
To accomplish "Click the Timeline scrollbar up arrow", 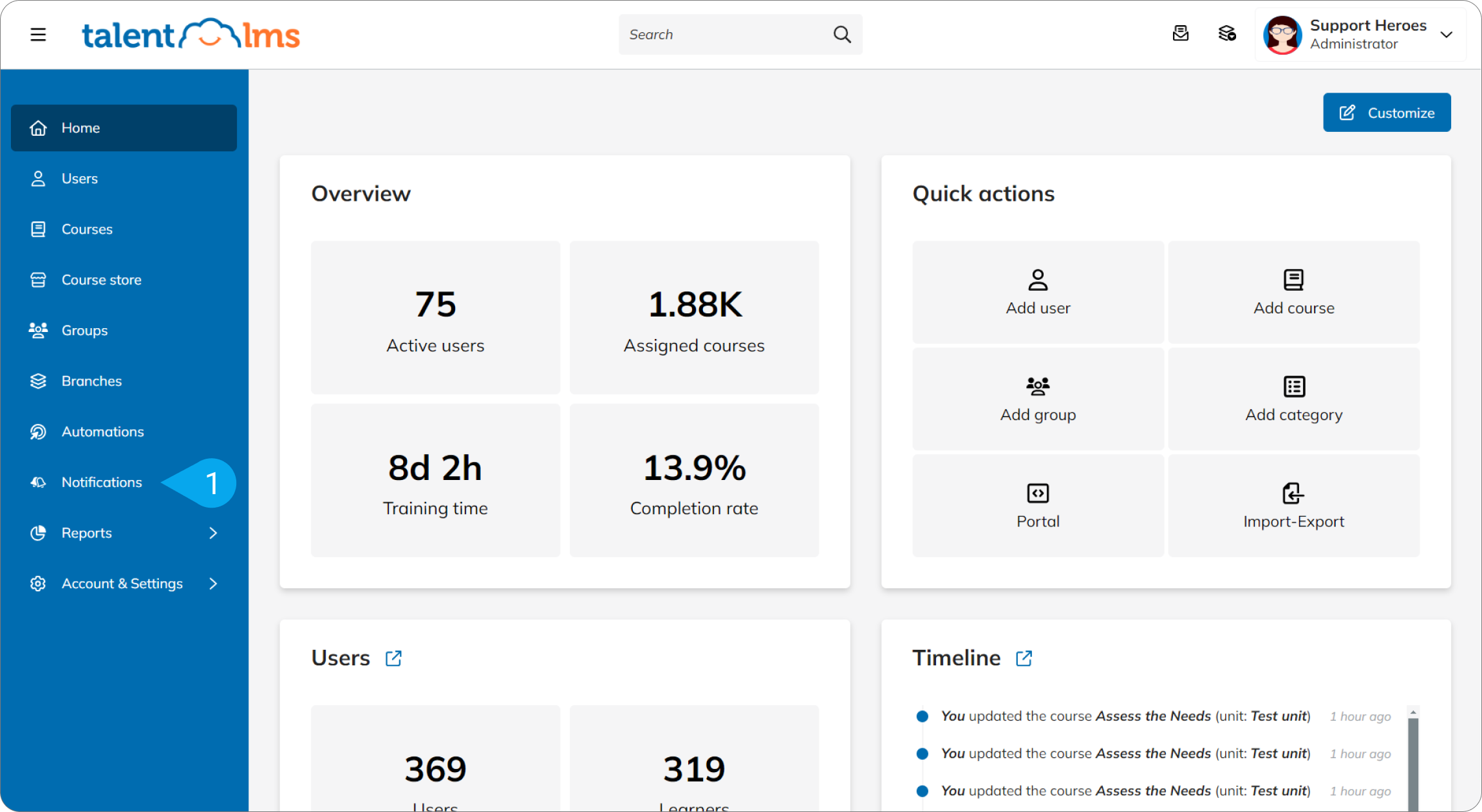I will pyautogui.click(x=1413, y=712).
